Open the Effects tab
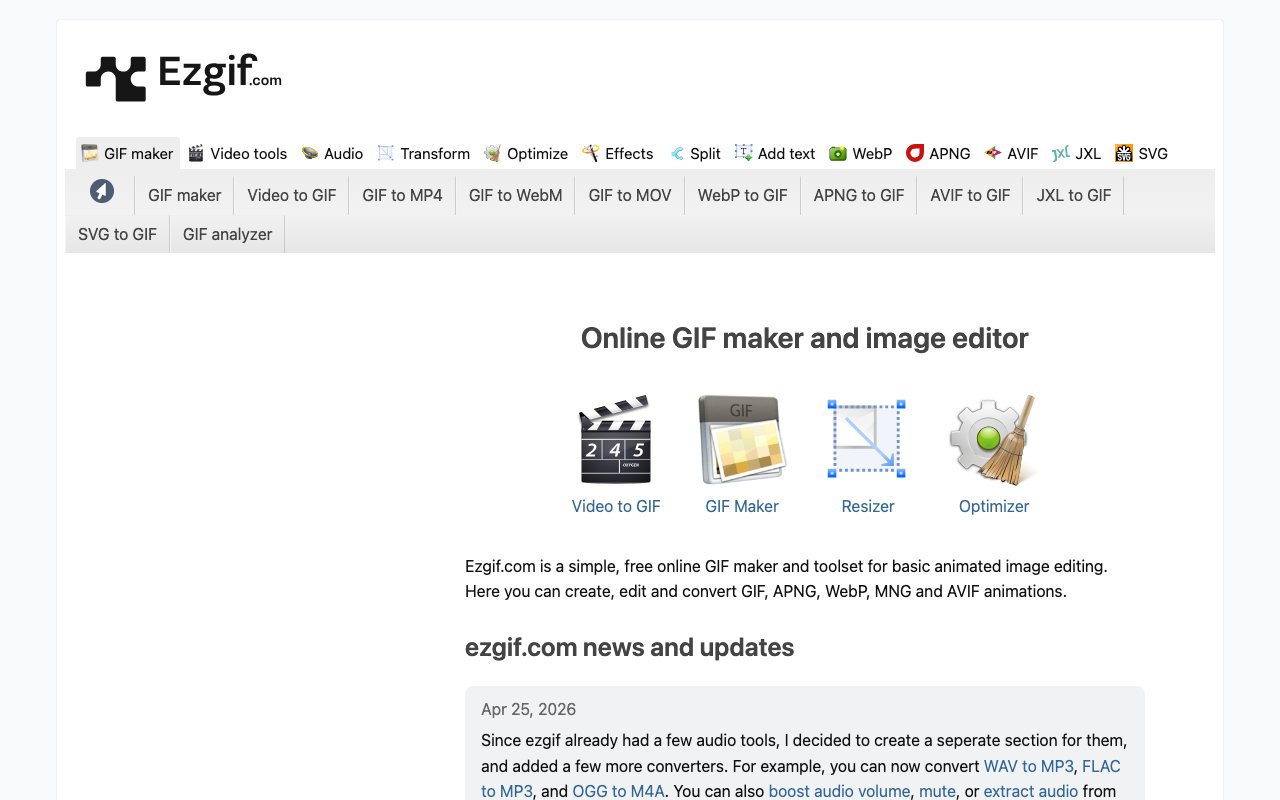Image resolution: width=1280 pixels, height=800 pixels. click(x=618, y=153)
